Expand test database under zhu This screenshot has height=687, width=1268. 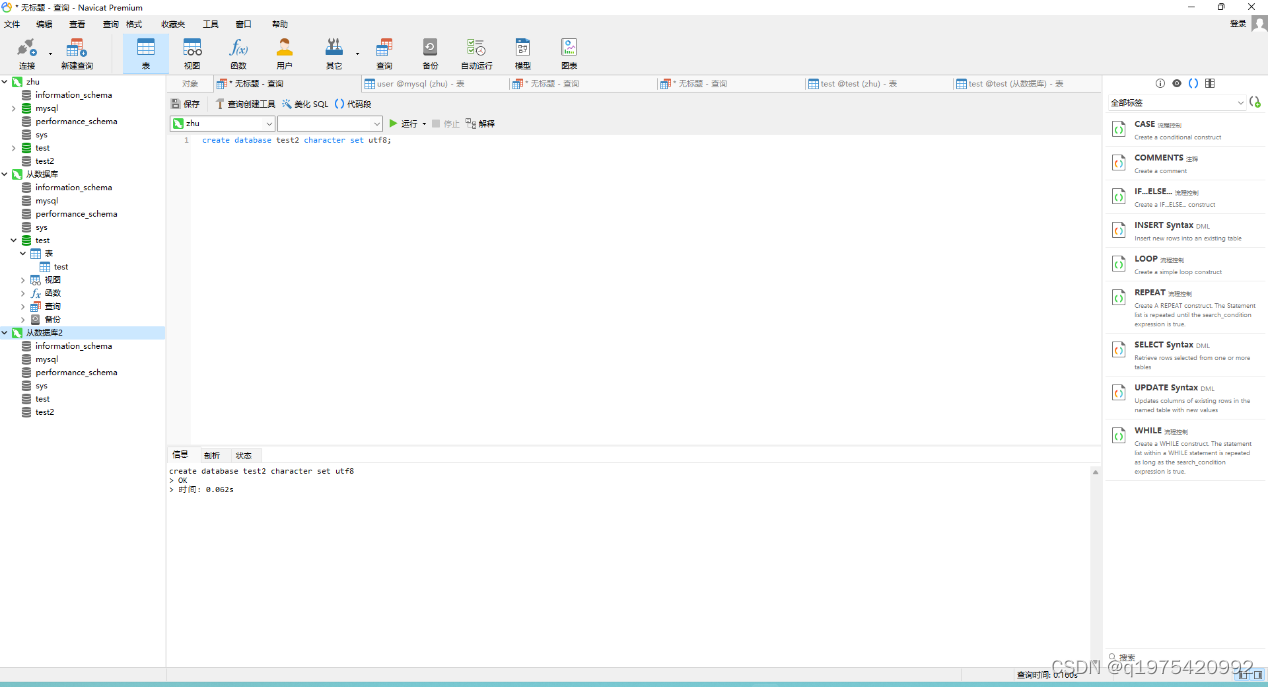coord(14,148)
